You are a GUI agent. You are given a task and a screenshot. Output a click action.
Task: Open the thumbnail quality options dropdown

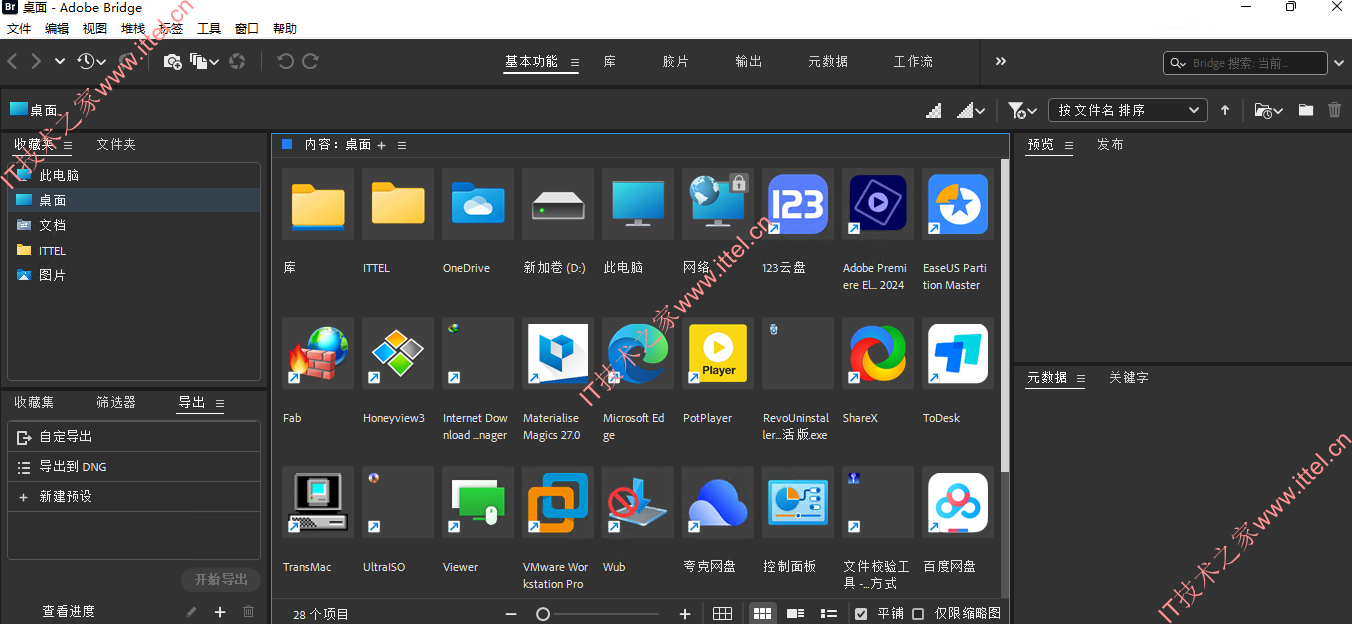coord(971,110)
